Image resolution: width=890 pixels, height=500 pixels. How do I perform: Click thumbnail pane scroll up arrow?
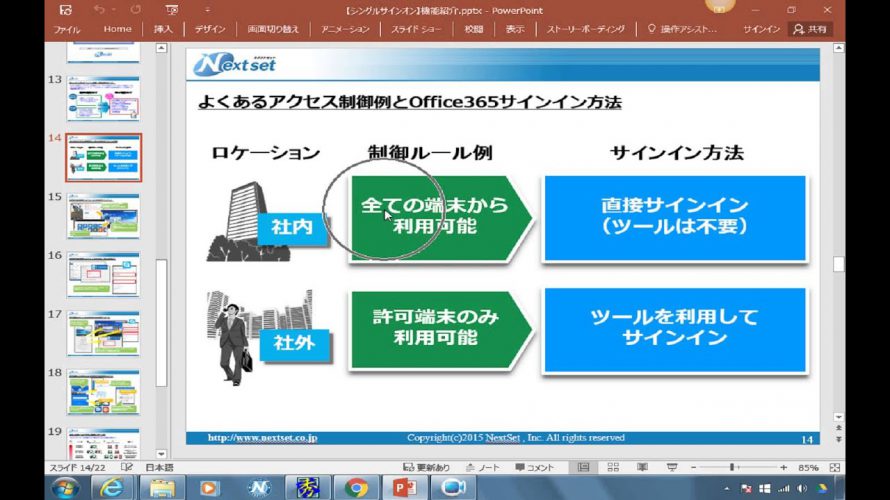click(161, 48)
